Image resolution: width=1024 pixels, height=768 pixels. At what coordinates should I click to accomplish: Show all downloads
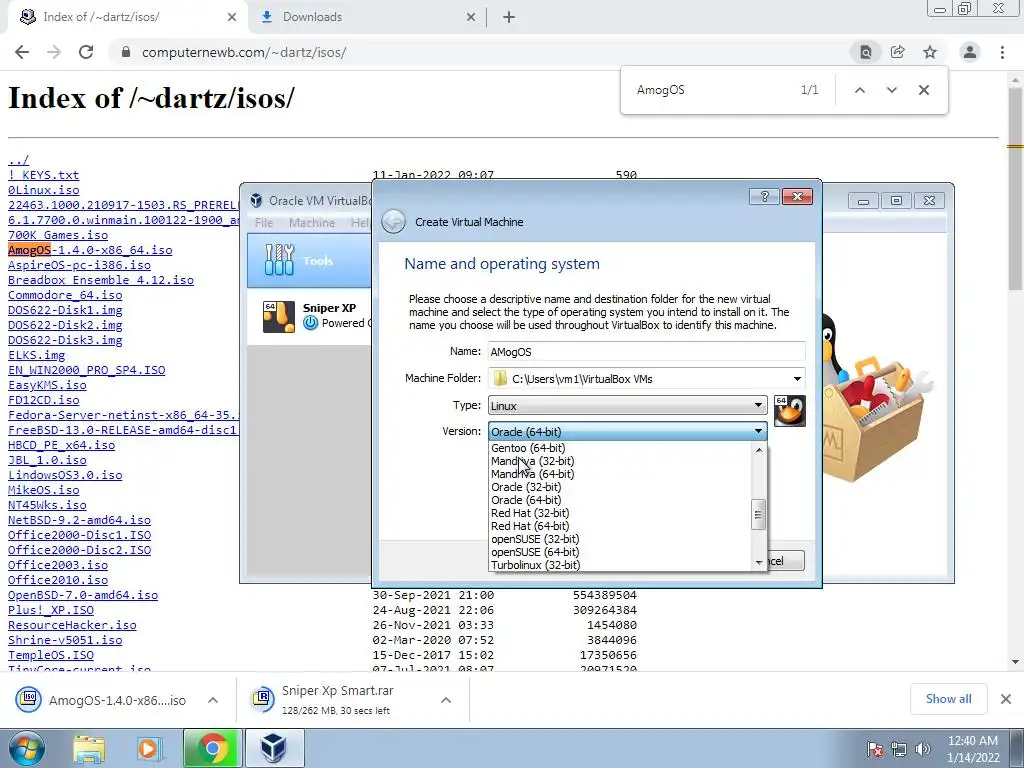tap(948, 699)
